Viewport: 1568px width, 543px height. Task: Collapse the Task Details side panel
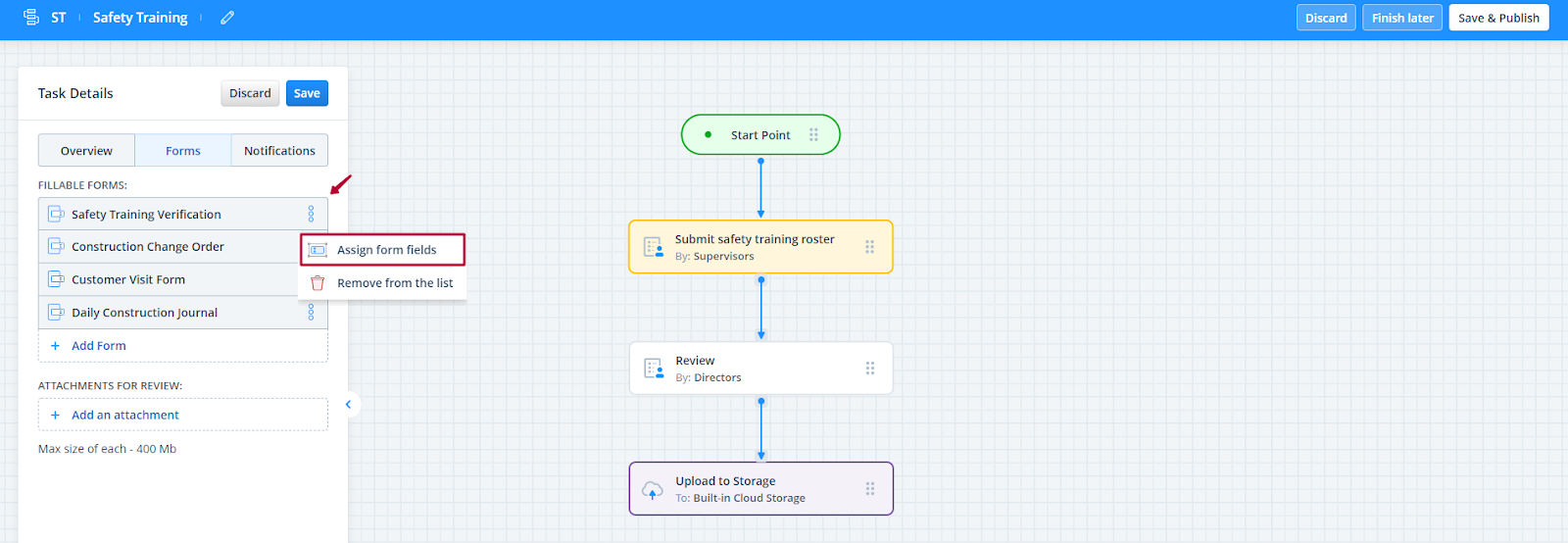click(x=348, y=404)
